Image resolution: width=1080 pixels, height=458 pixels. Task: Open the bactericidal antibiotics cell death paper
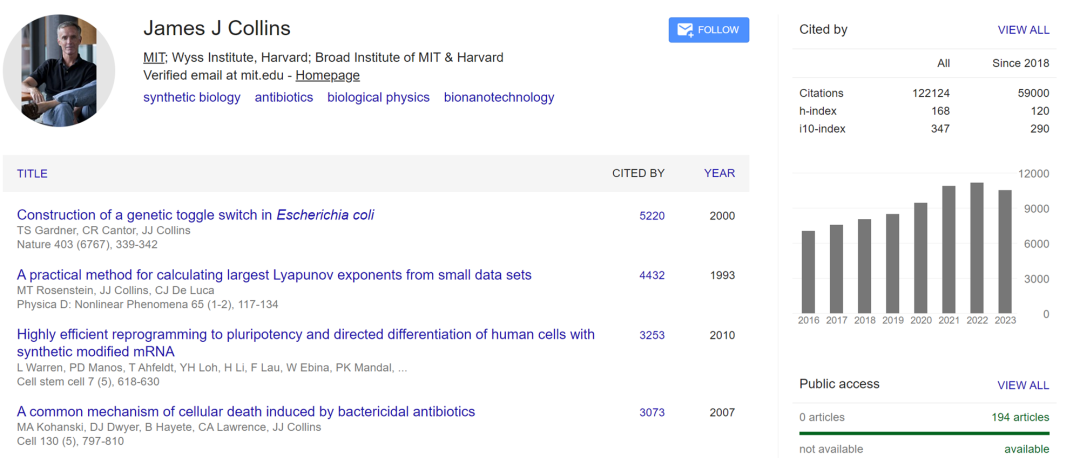[x=246, y=412]
